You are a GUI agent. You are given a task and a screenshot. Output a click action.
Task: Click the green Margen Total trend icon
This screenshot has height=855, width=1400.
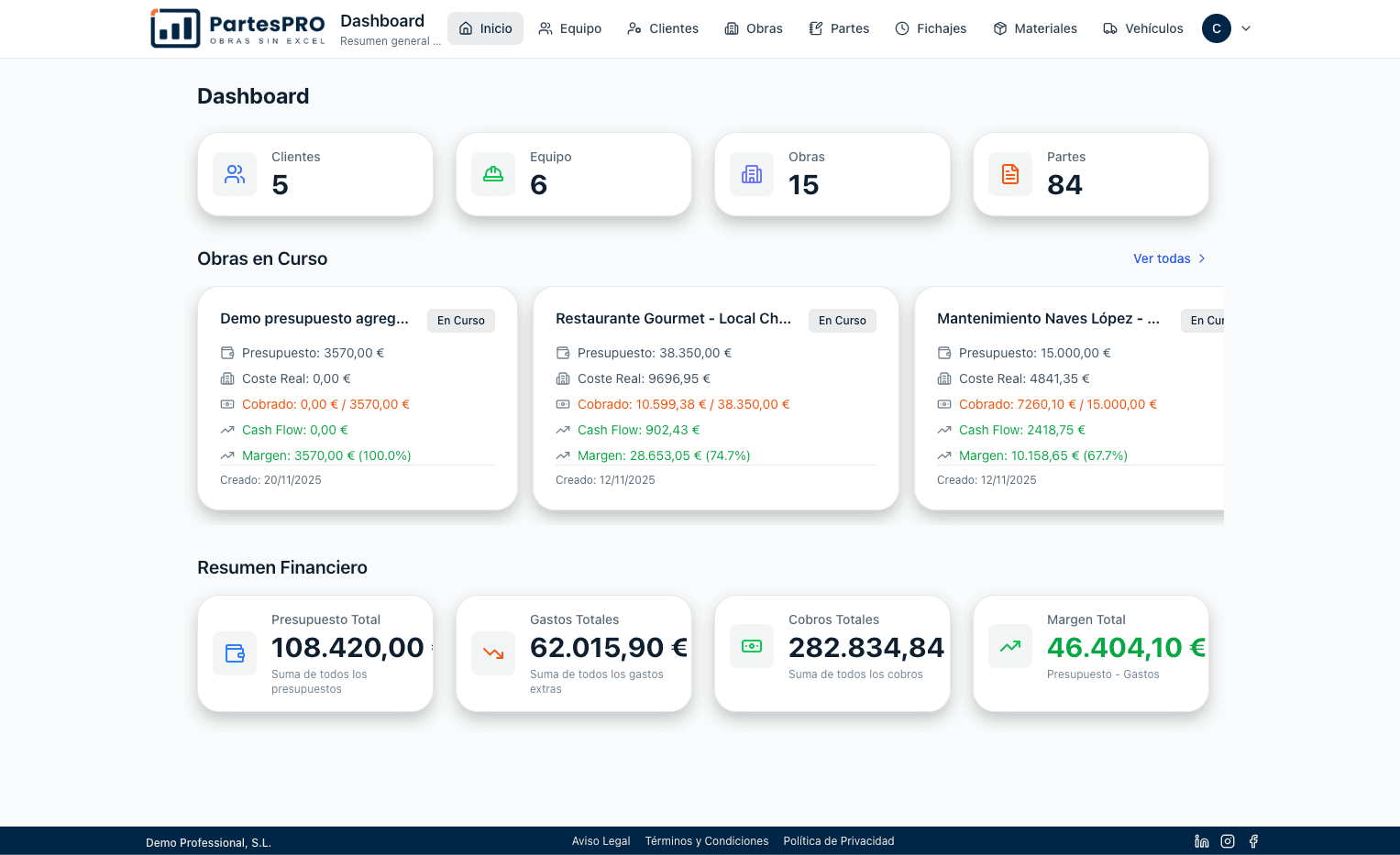tap(1009, 646)
